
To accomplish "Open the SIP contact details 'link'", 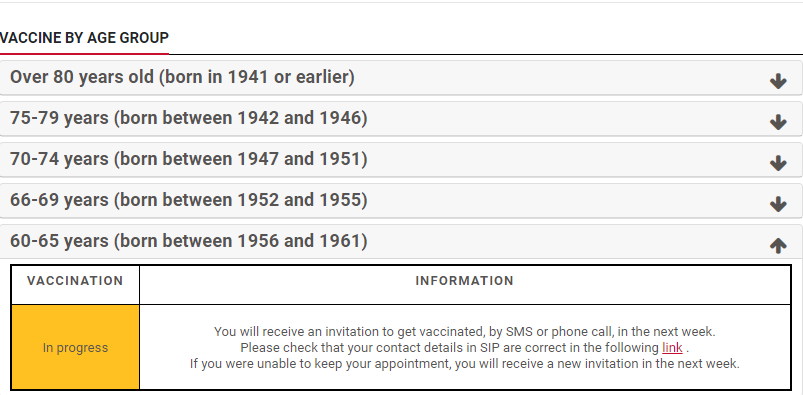I will click(x=672, y=348).
